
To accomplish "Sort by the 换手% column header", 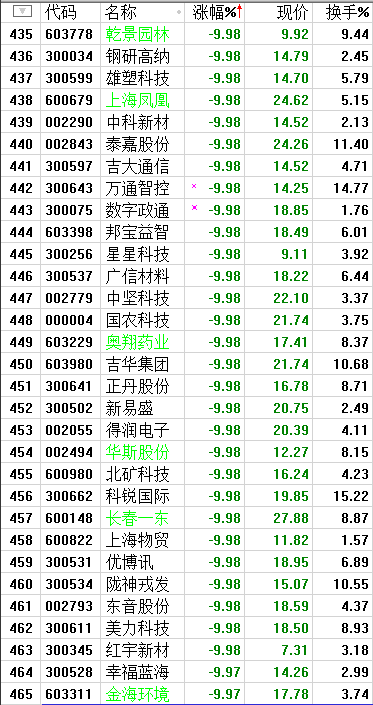I will click(x=347, y=13).
